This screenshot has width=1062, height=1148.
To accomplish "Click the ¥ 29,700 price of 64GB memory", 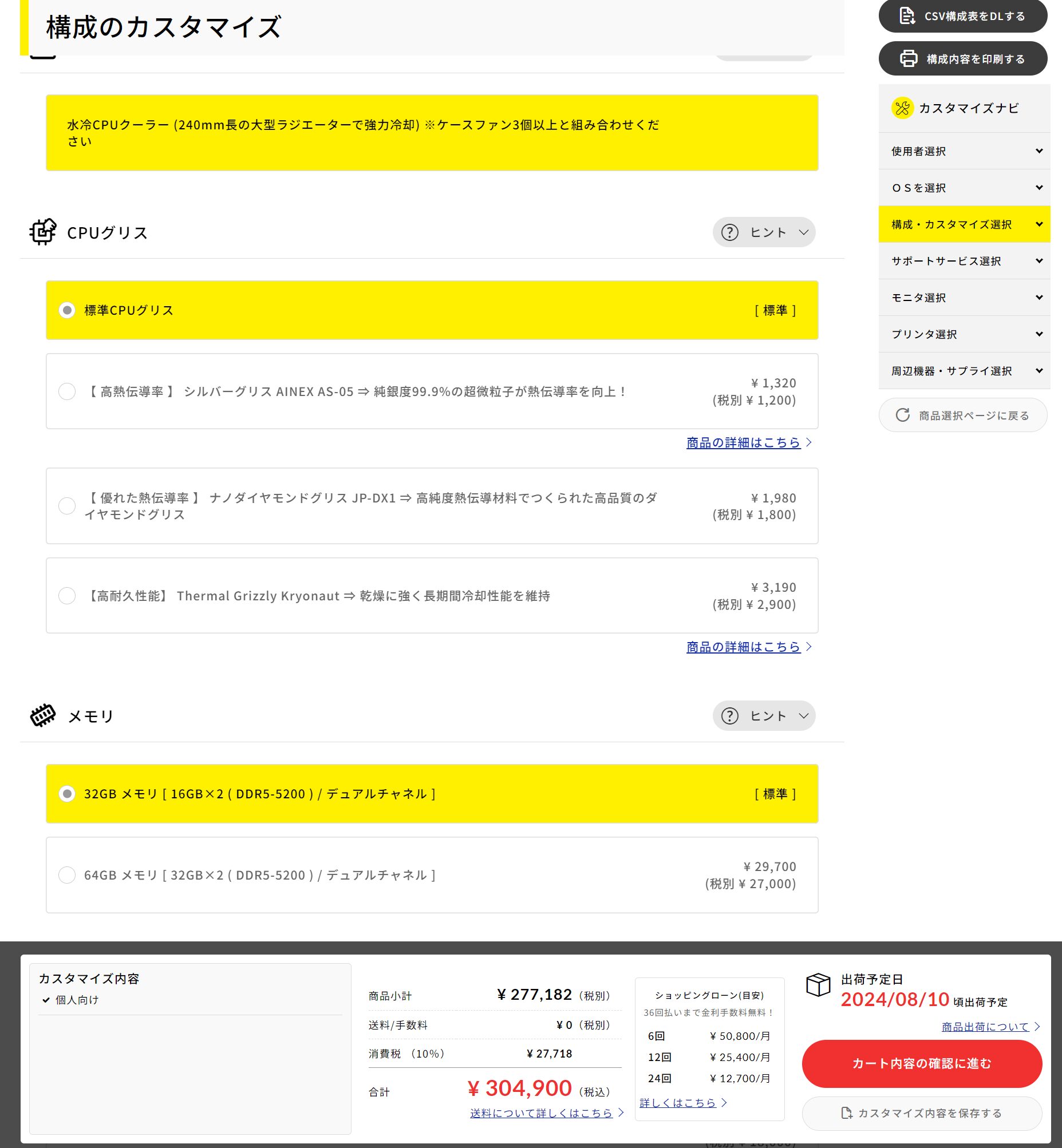I will point(769,866).
